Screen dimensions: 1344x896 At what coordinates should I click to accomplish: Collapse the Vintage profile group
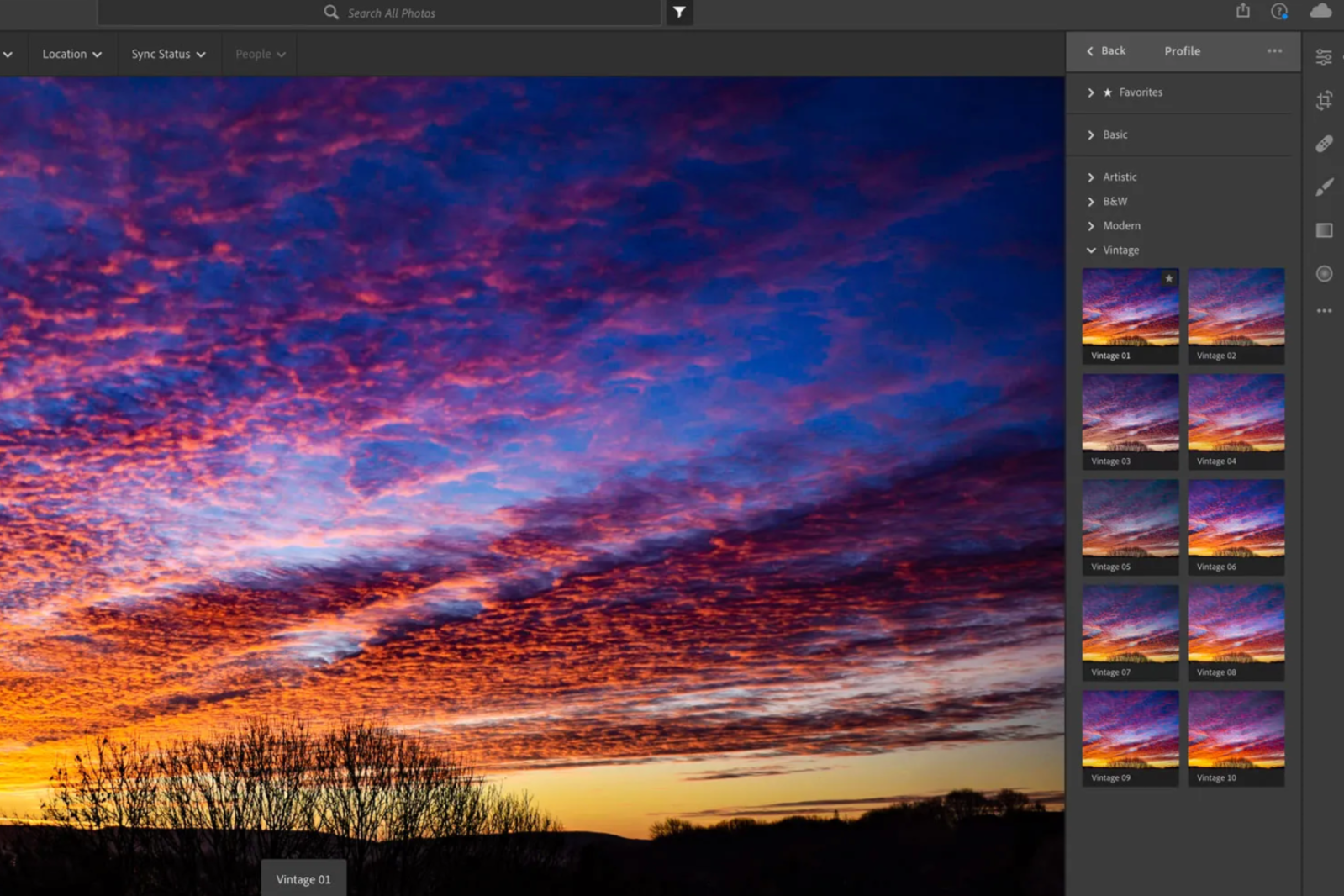pos(1120,250)
